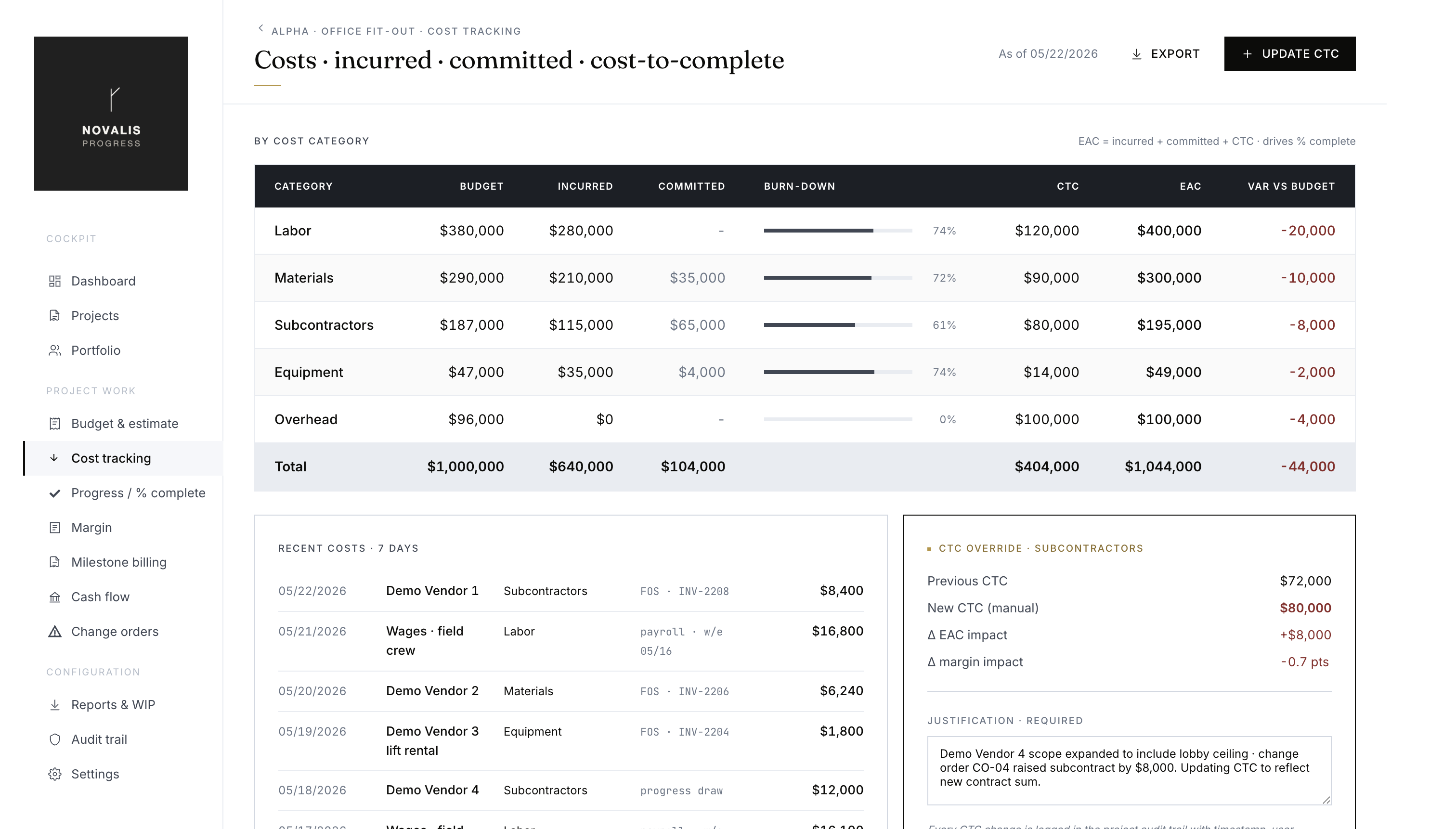Click the Equipment category name
The width and height of the screenshot is (1456, 829).
pos(309,372)
